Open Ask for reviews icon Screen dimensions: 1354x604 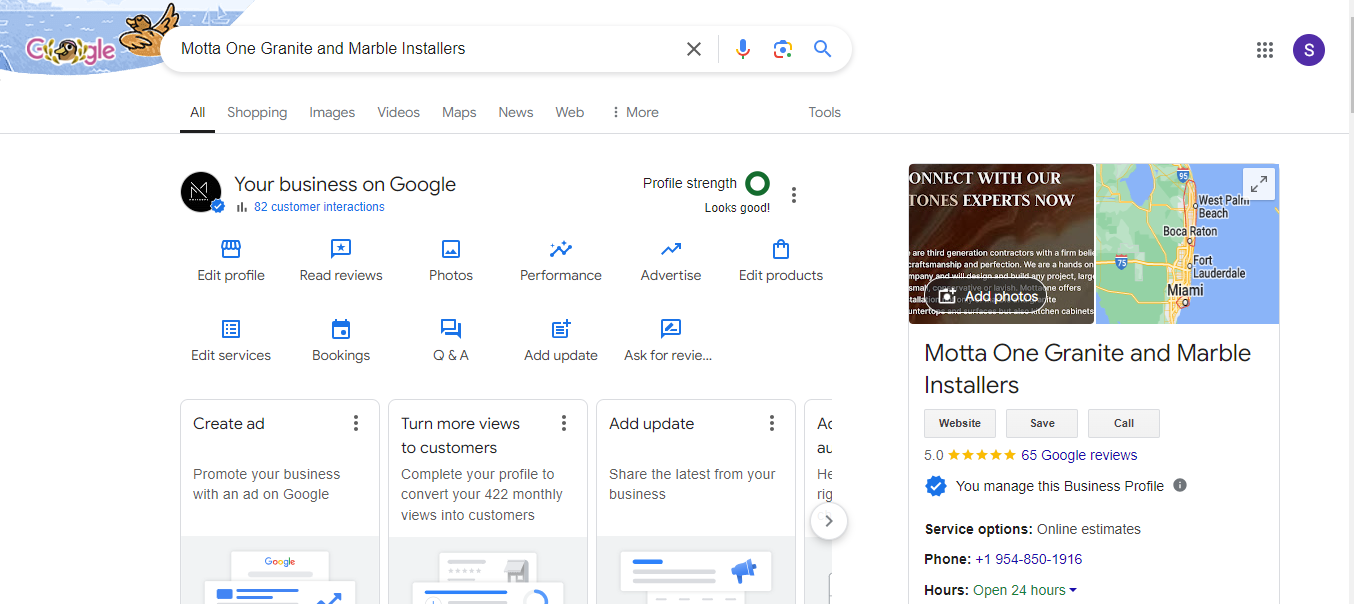(x=671, y=329)
